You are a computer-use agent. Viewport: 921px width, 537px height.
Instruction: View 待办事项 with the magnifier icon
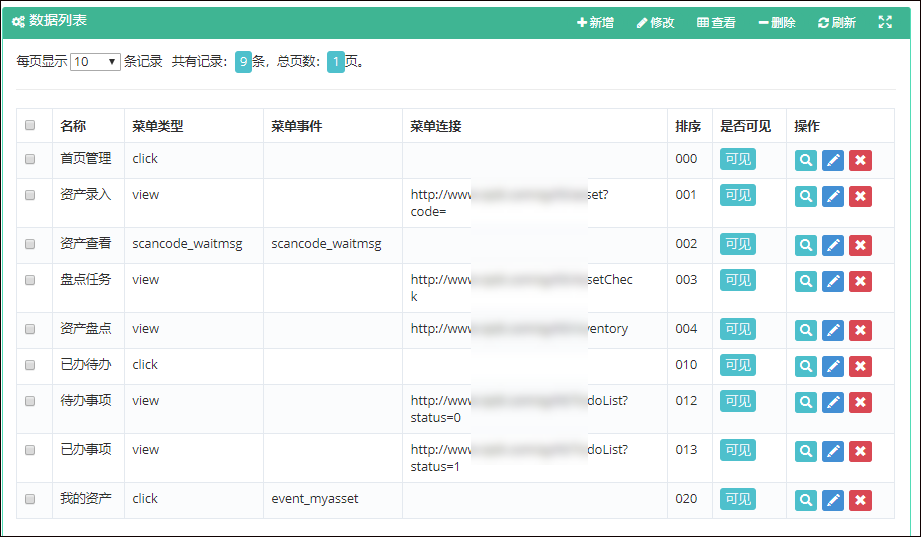[x=806, y=402]
